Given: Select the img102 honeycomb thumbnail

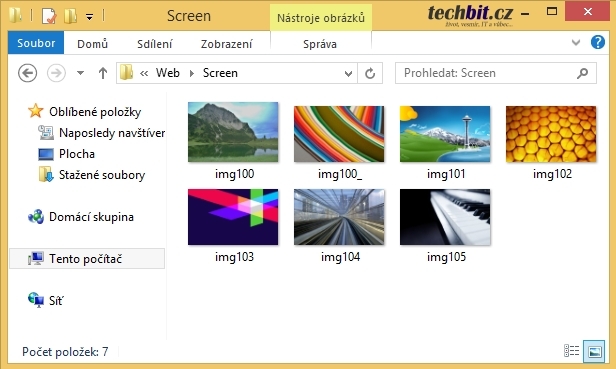Looking at the screenshot, I should point(551,134).
